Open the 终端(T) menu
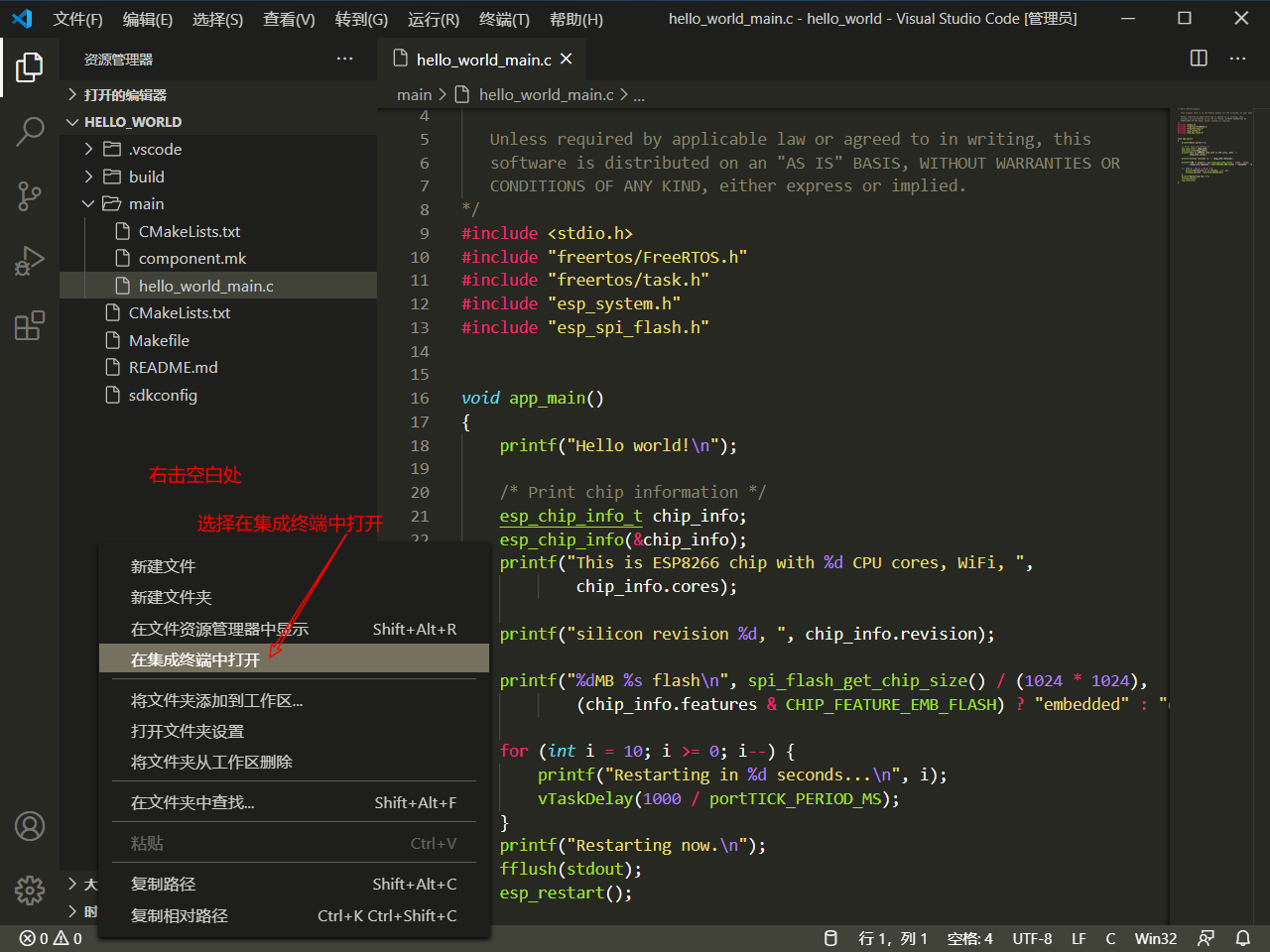The width and height of the screenshot is (1270, 952). coord(504,19)
